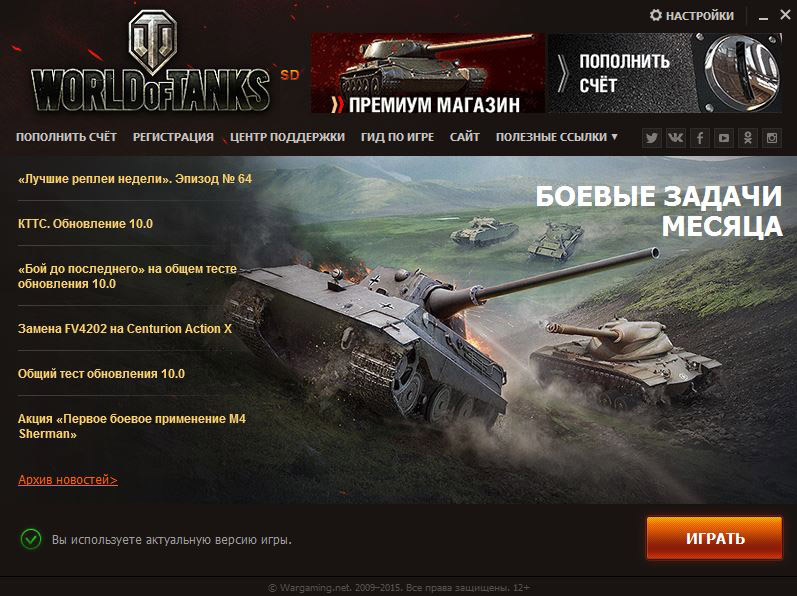Click the large ПОПОЛНИТЬ СЧЁТ banner
Image resolution: width=797 pixels, height=596 pixels.
(664, 73)
